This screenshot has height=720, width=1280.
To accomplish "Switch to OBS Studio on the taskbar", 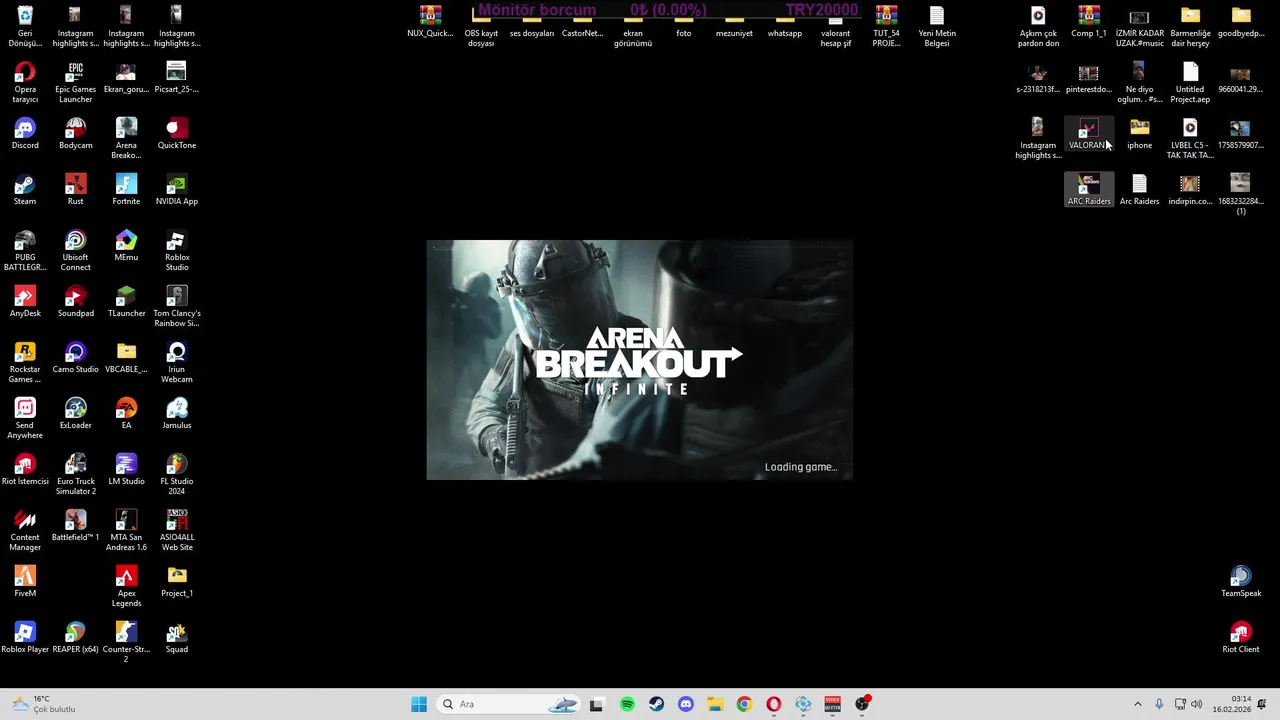I will point(862,704).
